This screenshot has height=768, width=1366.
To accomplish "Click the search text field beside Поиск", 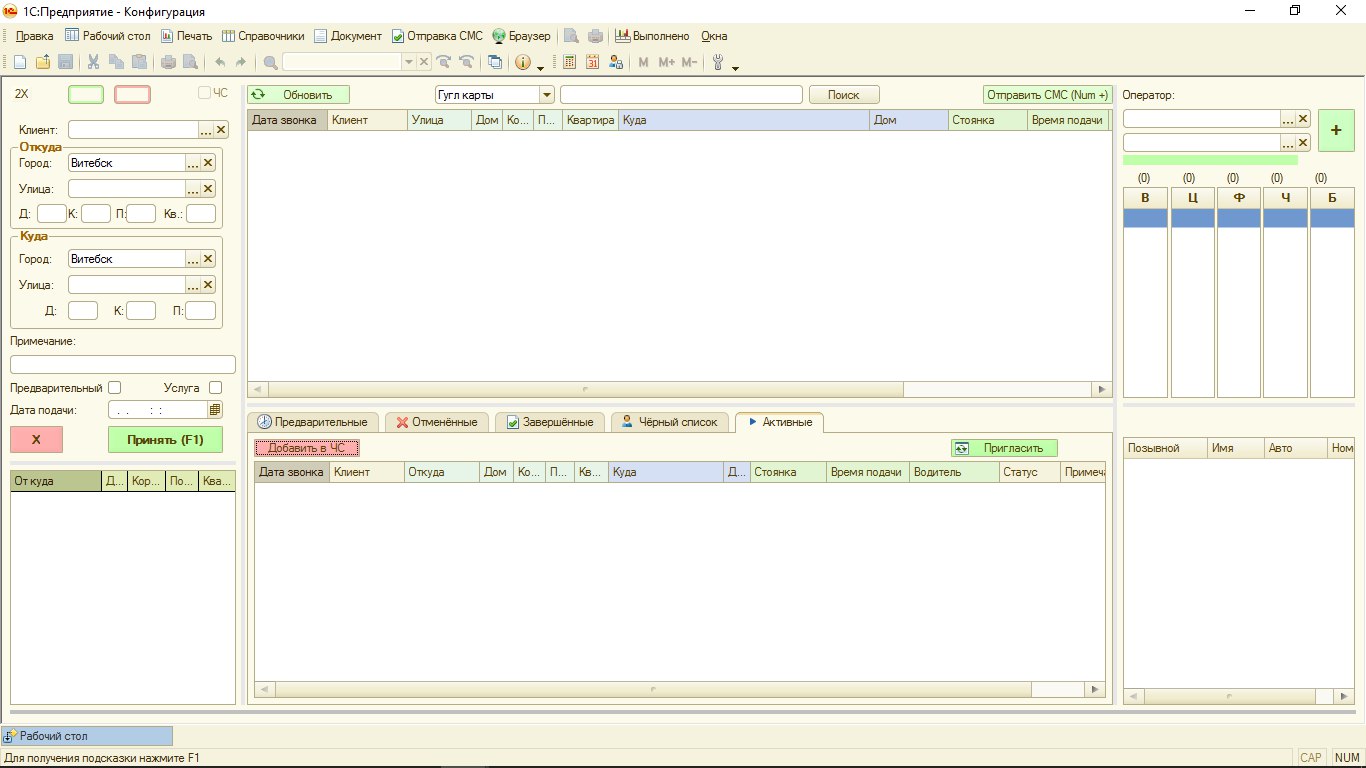I will tap(681, 95).
